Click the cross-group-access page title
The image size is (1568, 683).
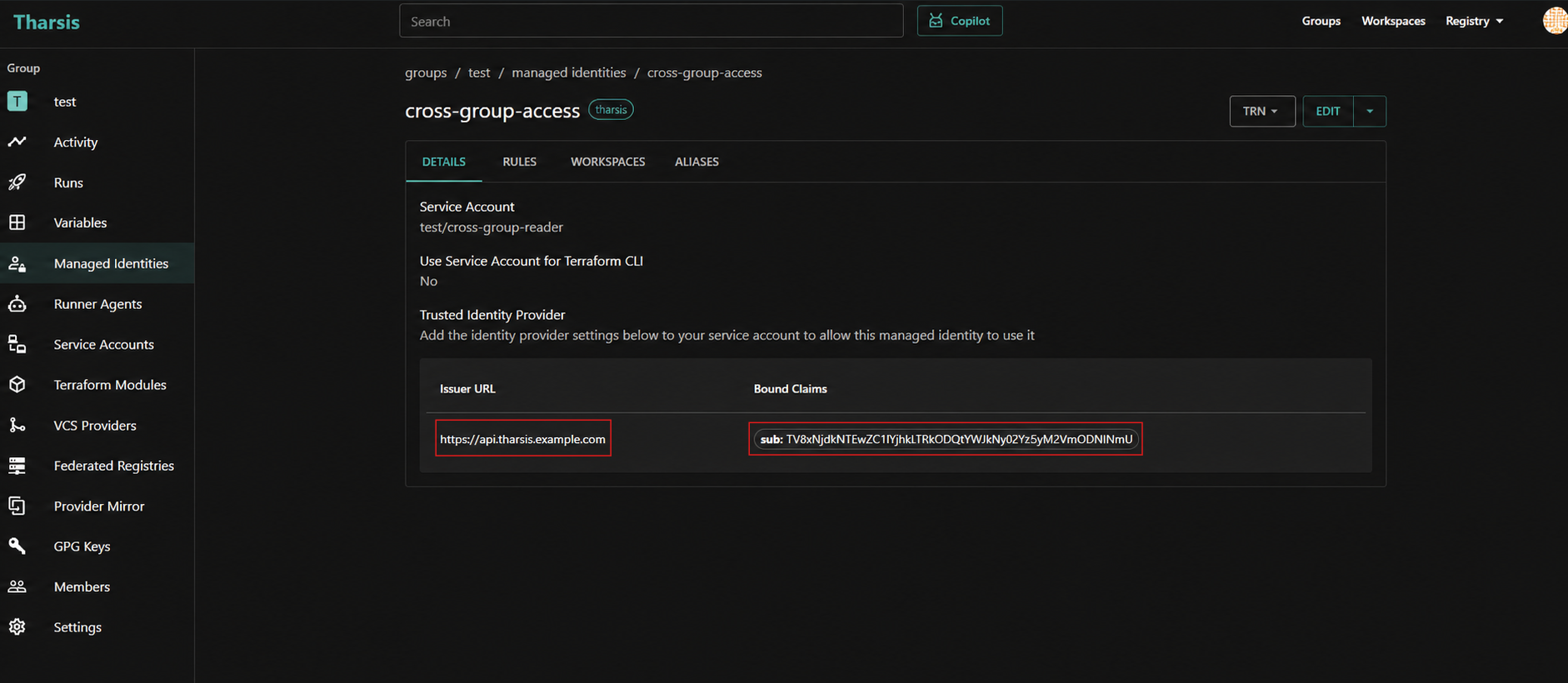point(492,111)
